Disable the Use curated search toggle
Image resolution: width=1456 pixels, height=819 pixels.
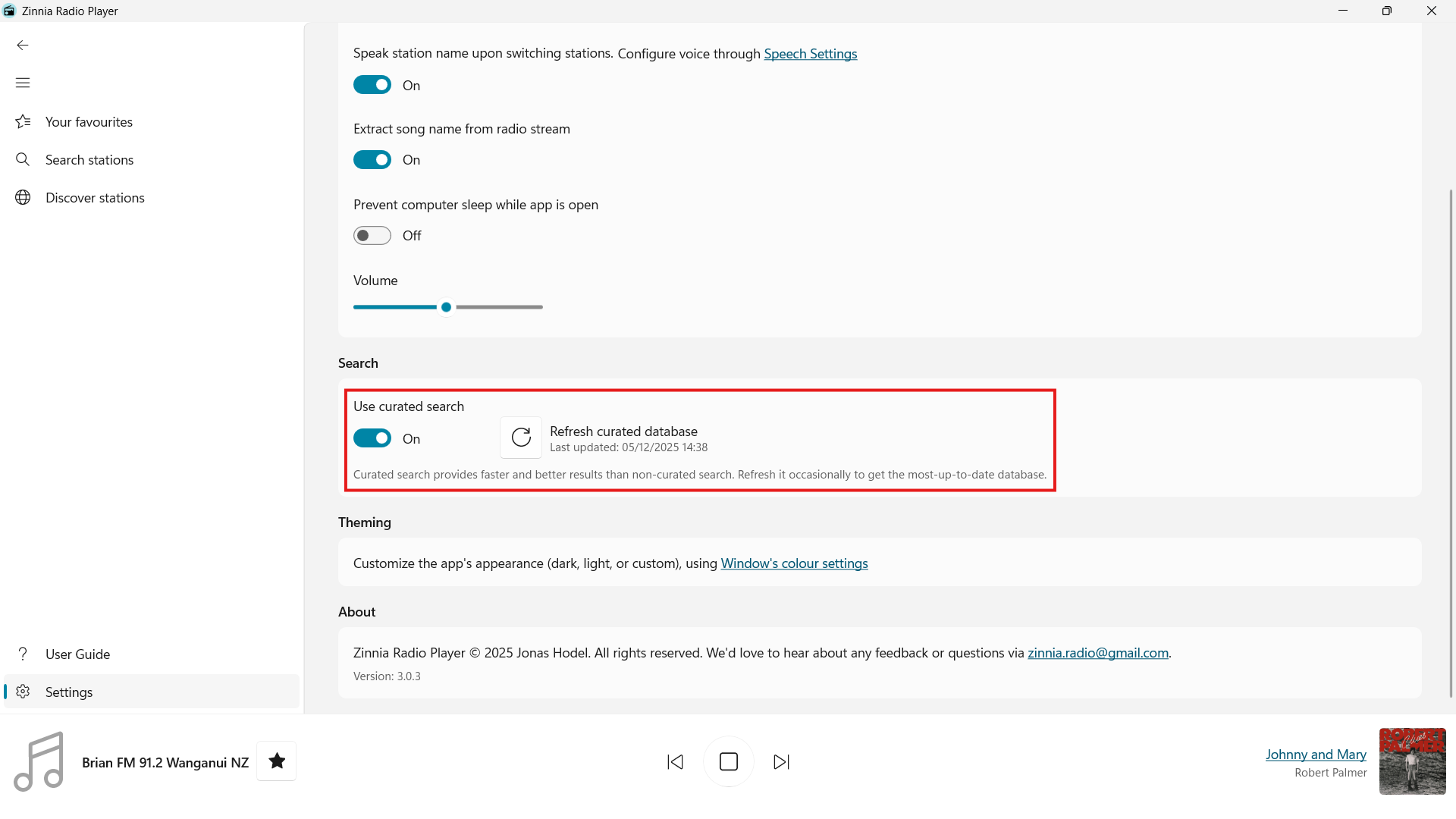click(372, 438)
